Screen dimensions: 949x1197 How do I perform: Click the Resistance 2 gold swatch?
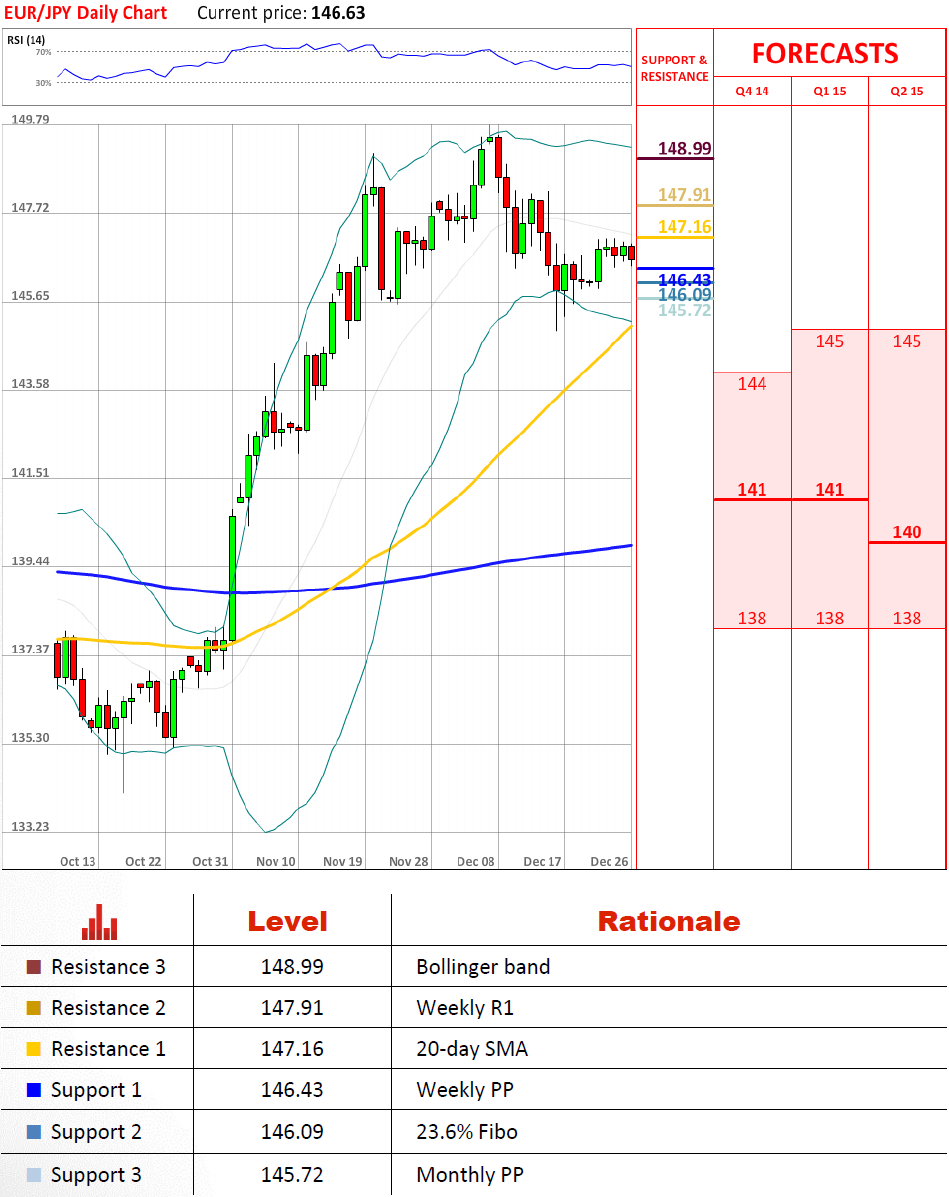[34, 1008]
